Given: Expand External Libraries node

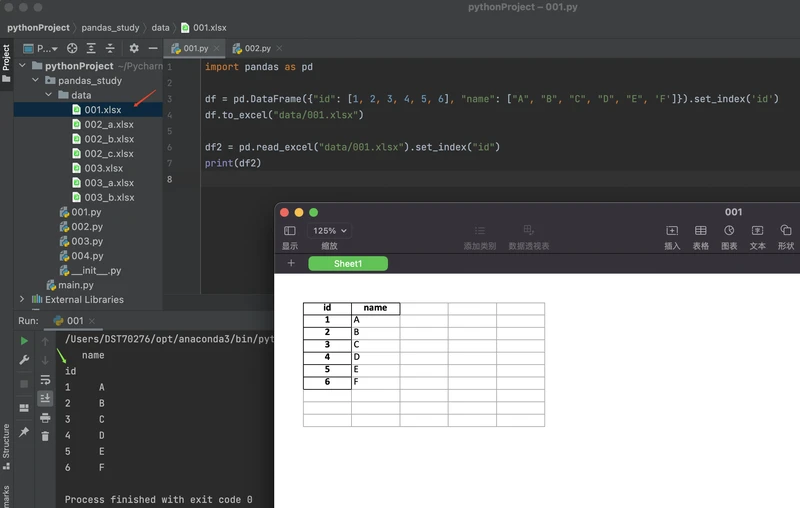Looking at the screenshot, I should [21, 299].
